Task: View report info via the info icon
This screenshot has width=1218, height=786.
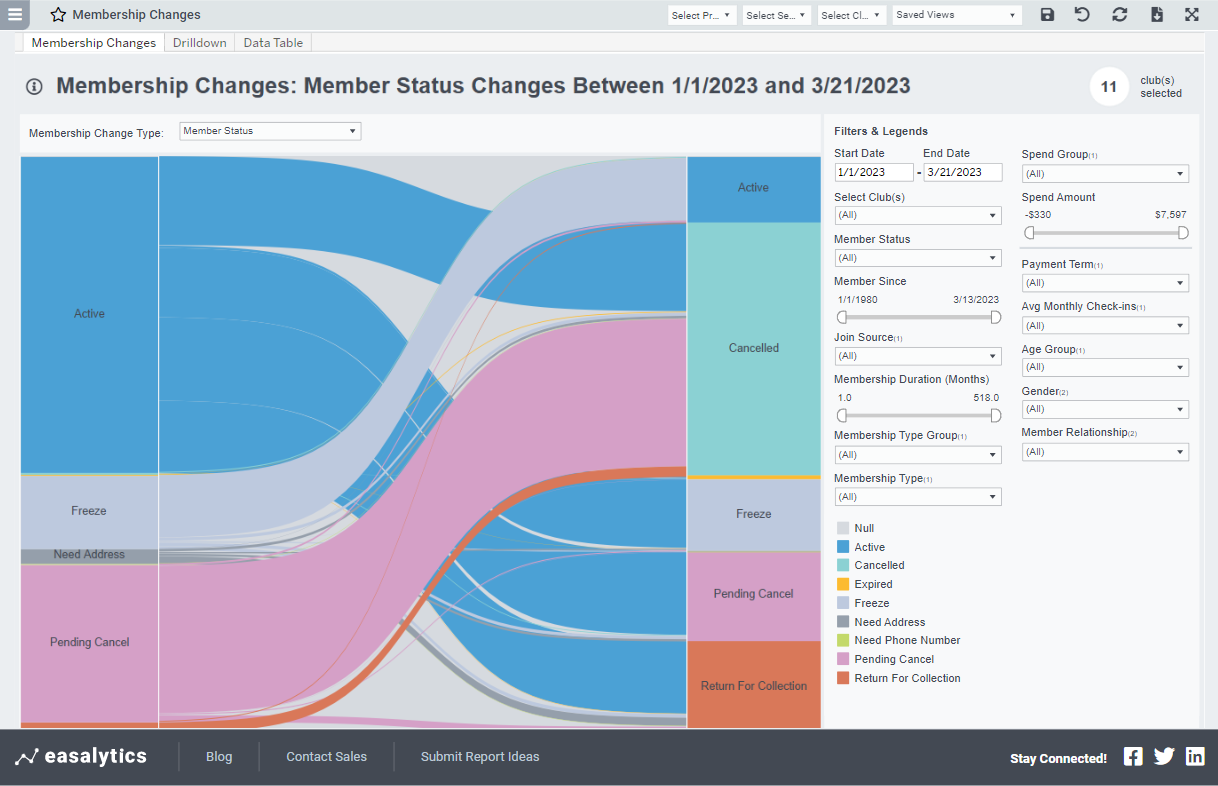Action: click(33, 86)
